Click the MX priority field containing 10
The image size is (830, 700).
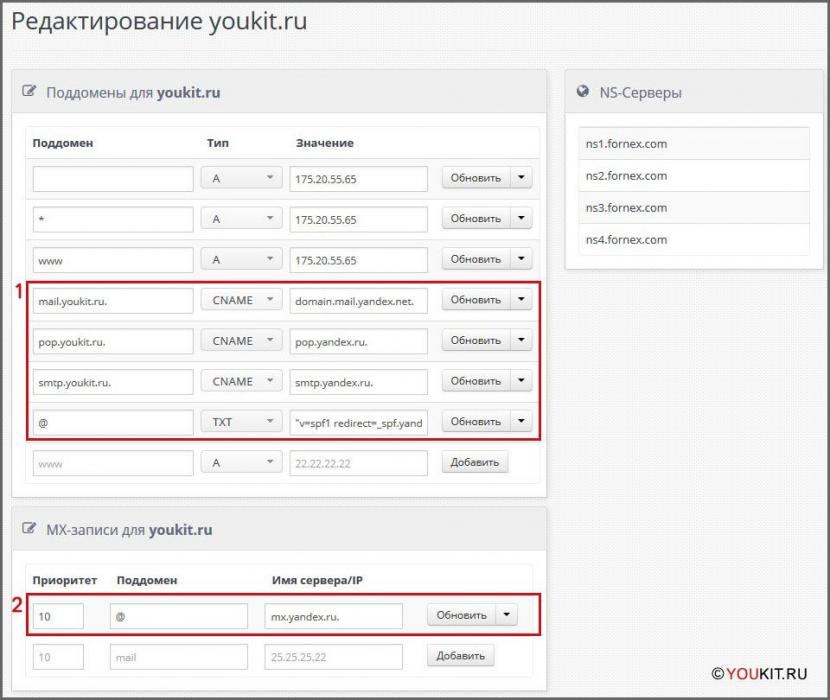pos(58,617)
